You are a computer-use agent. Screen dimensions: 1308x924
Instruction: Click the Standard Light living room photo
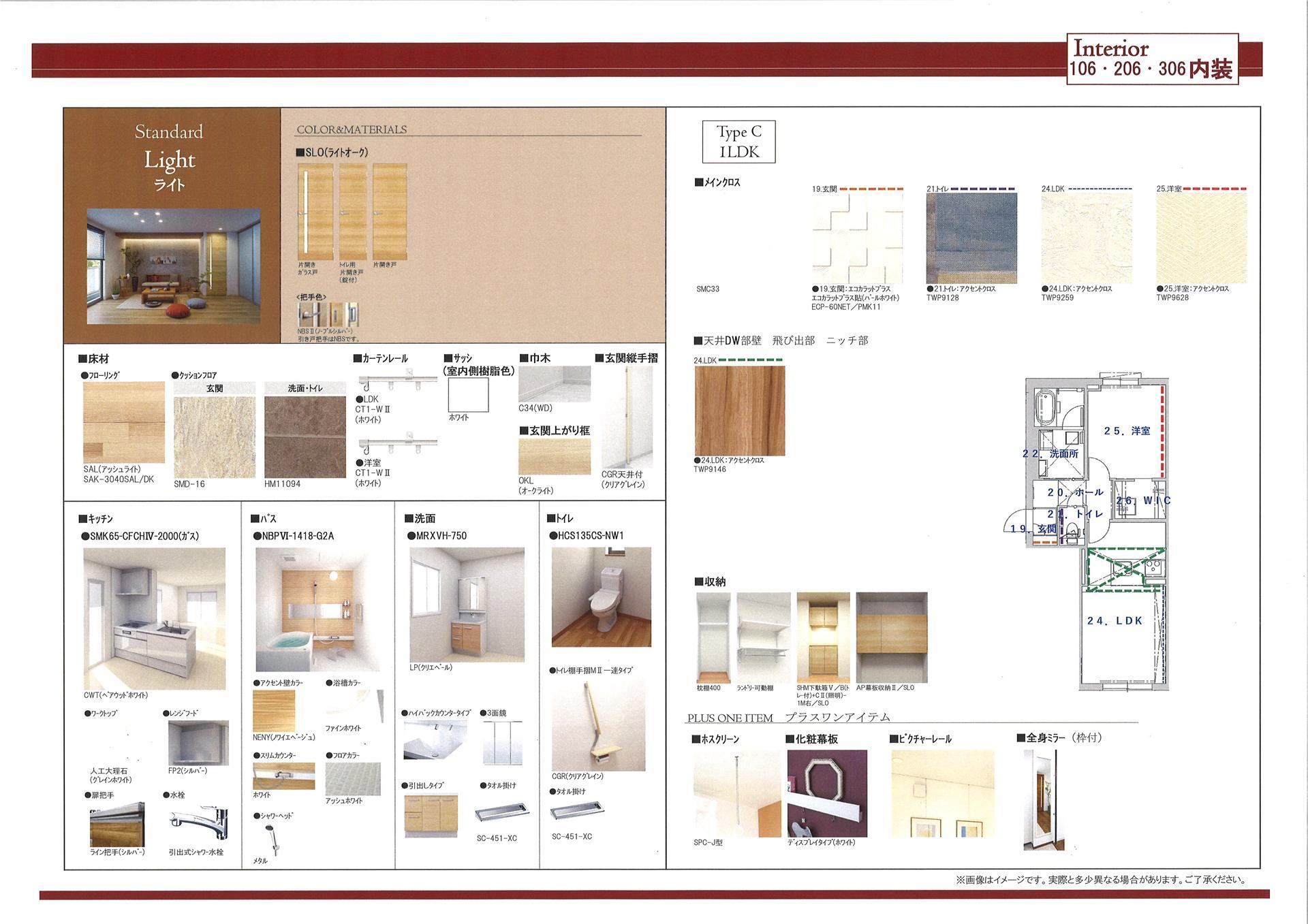click(173, 266)
